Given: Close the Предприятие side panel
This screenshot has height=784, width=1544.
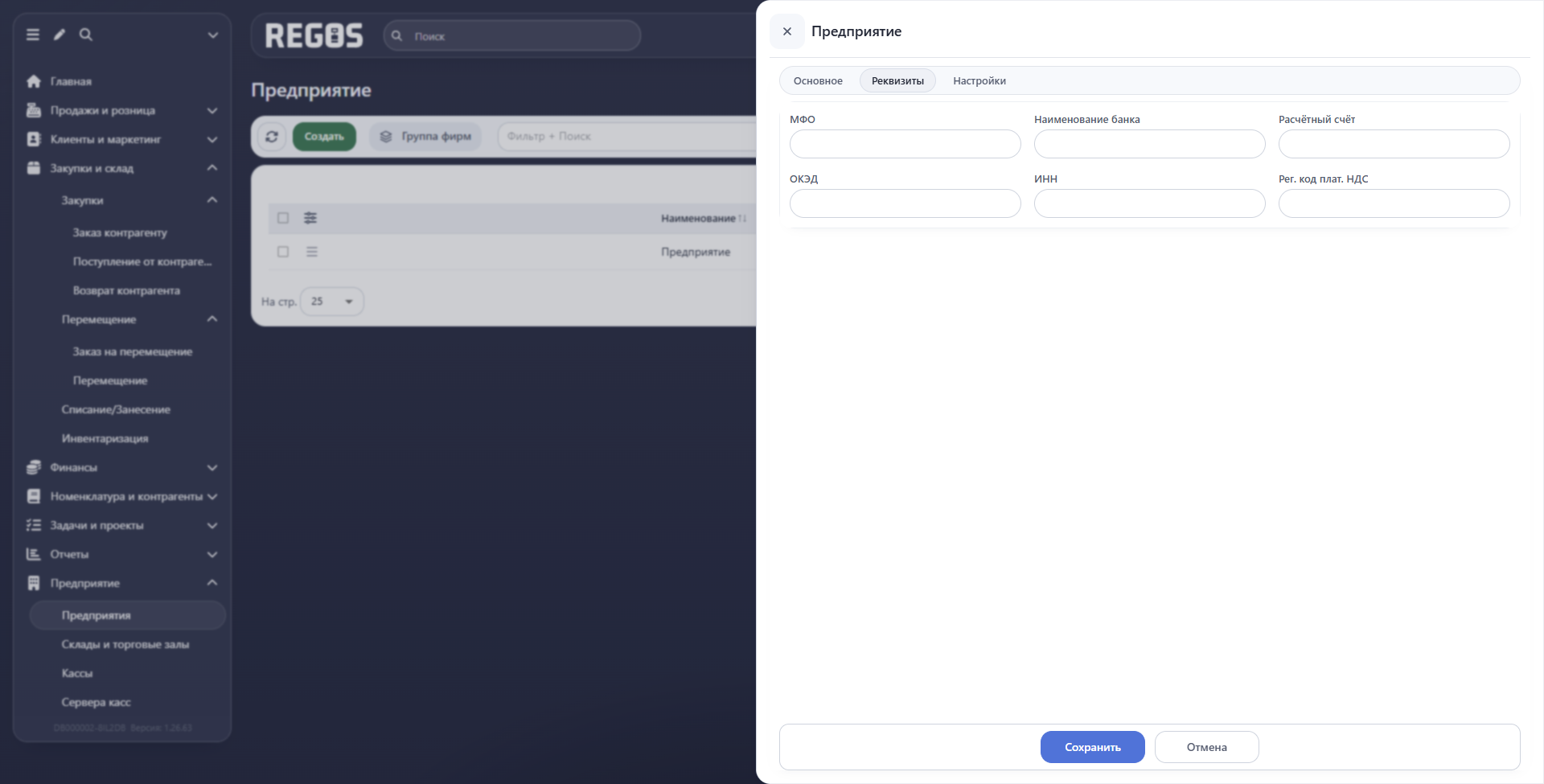Looking at the screenshot, I should 787,31.
